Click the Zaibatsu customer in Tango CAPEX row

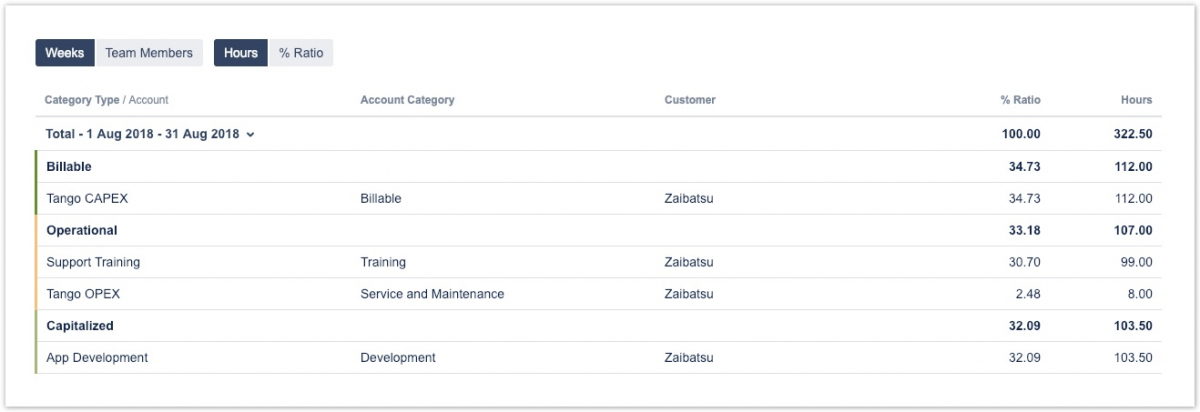pos(688,199)
